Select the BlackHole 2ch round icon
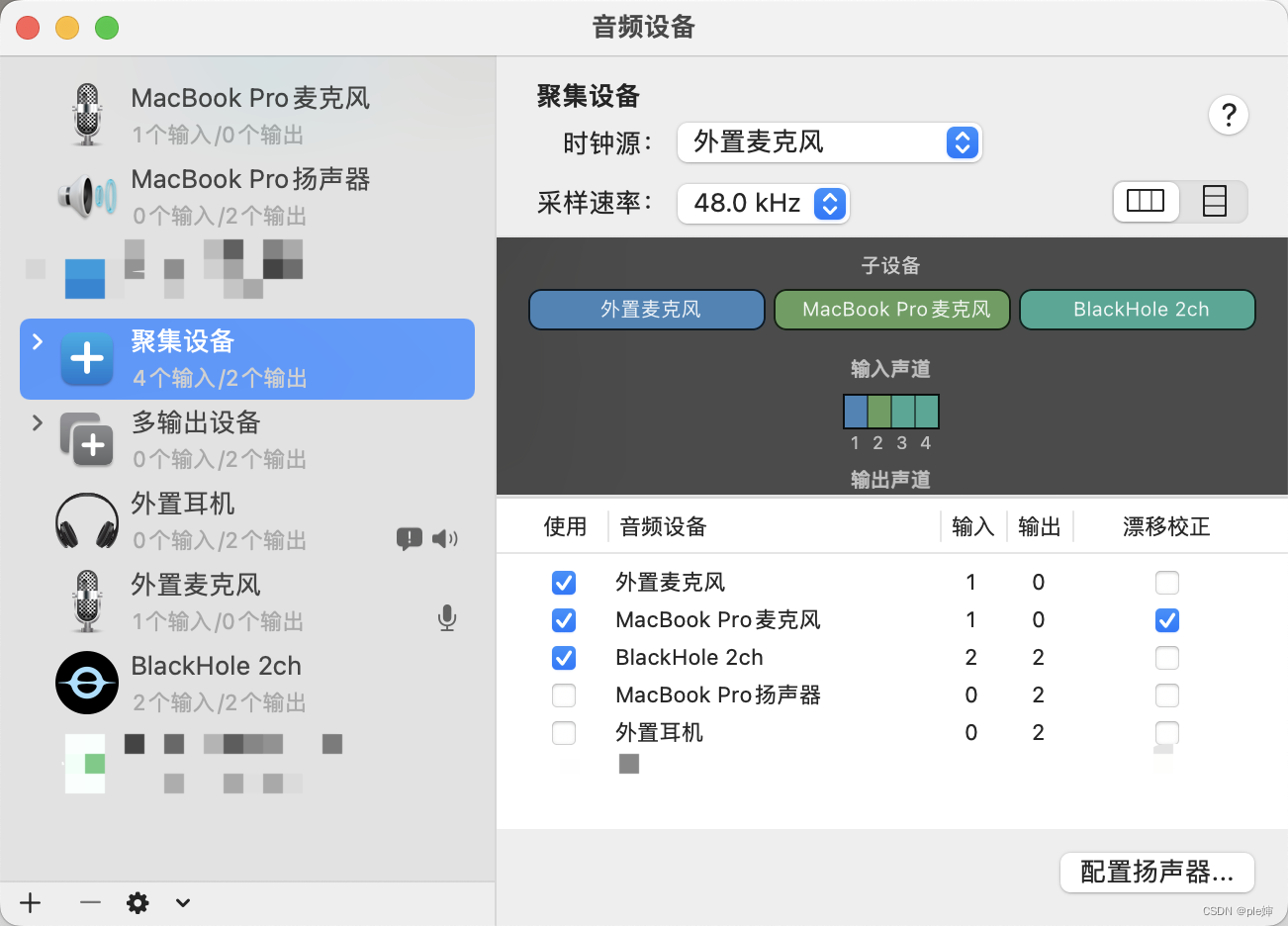The image size is (1288, 926). click(87, 683)
